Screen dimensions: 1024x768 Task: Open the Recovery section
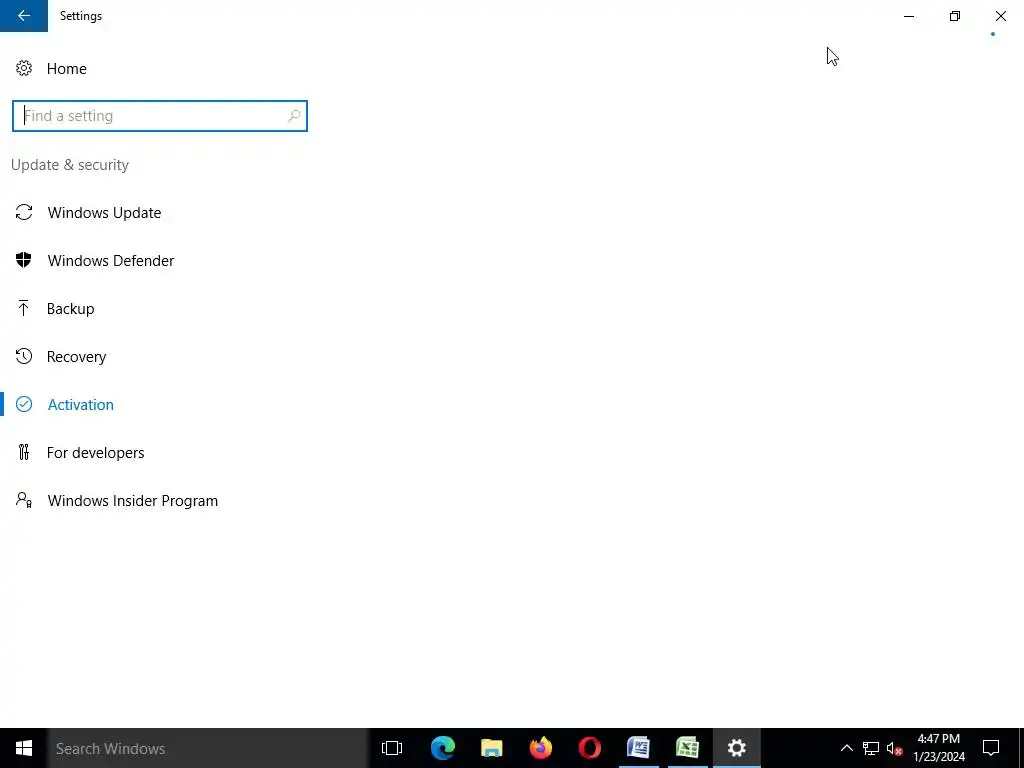(76, 357)
